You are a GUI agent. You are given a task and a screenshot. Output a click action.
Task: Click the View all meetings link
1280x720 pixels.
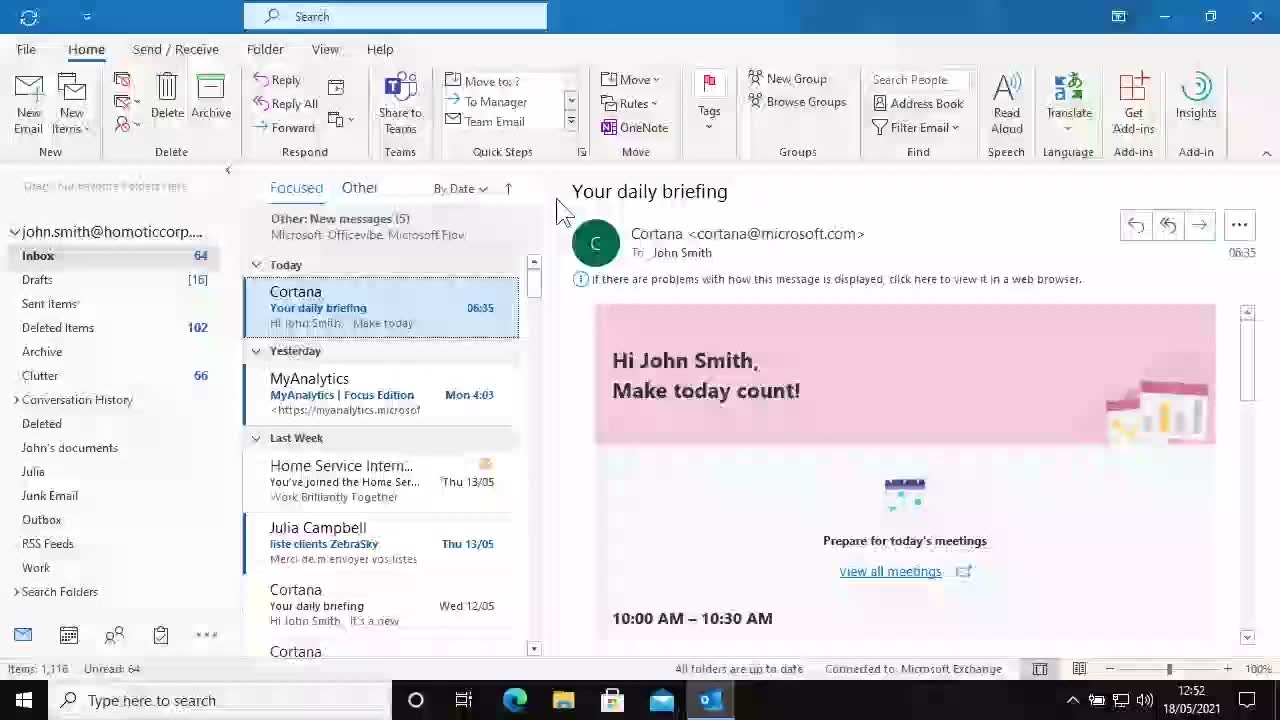890,571
